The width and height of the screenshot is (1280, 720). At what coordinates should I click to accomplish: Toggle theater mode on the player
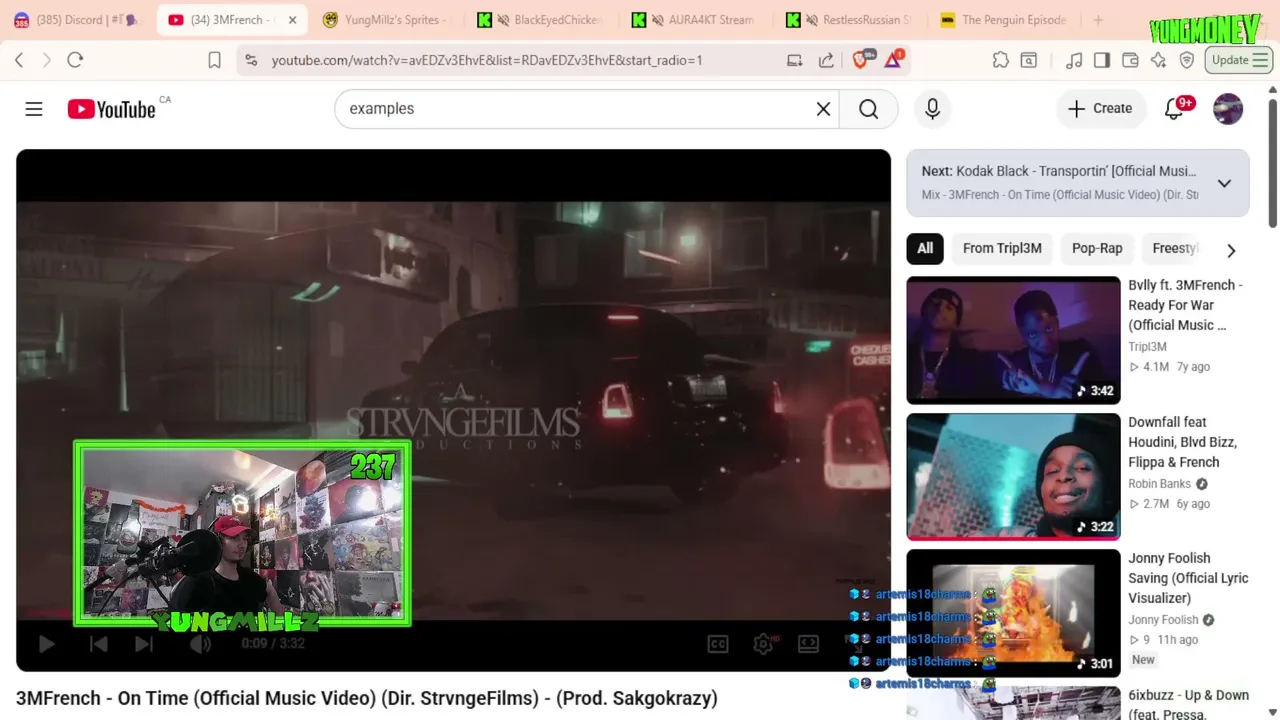coord(809,644)
